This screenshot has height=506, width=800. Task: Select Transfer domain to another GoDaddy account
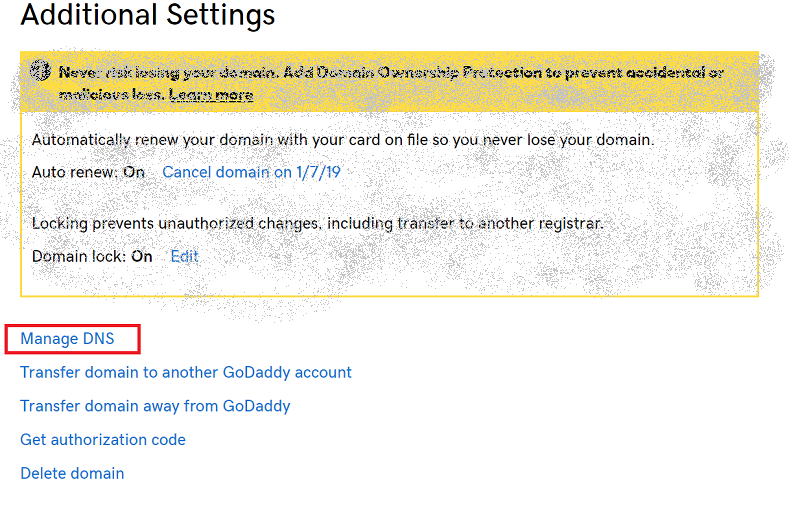coord(186,372)
